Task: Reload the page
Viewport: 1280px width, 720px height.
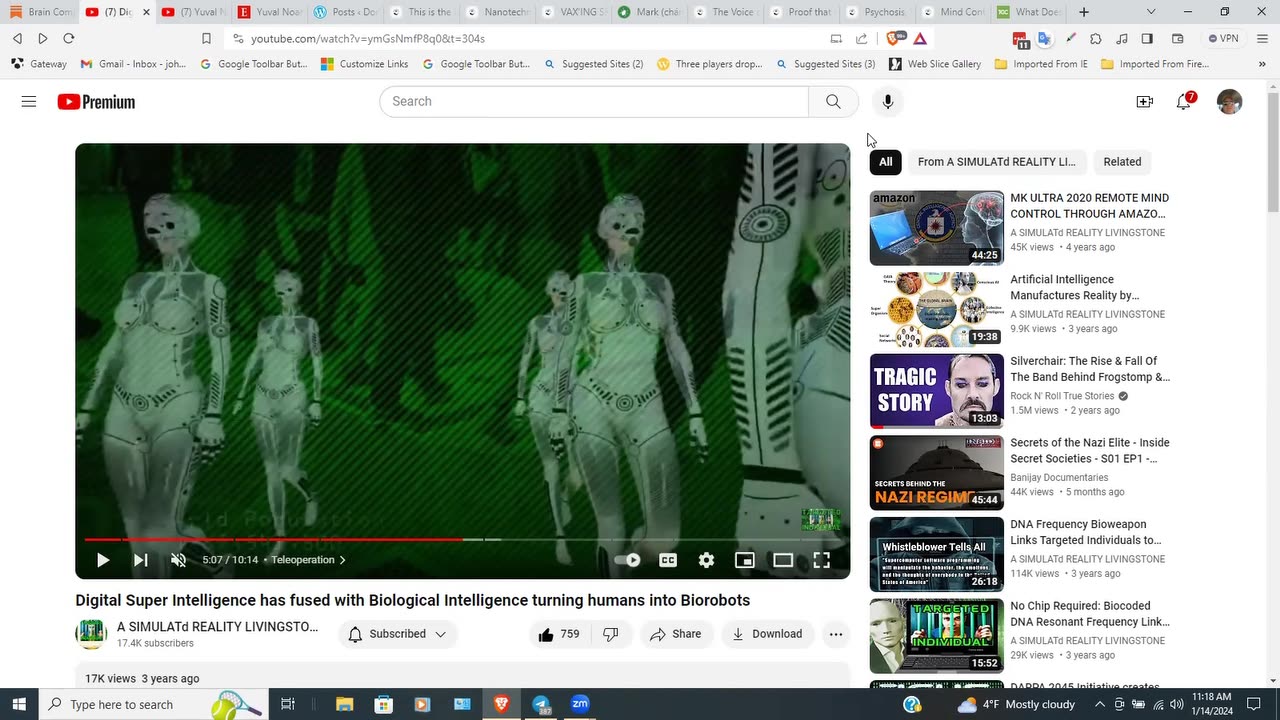Action: 69,39
